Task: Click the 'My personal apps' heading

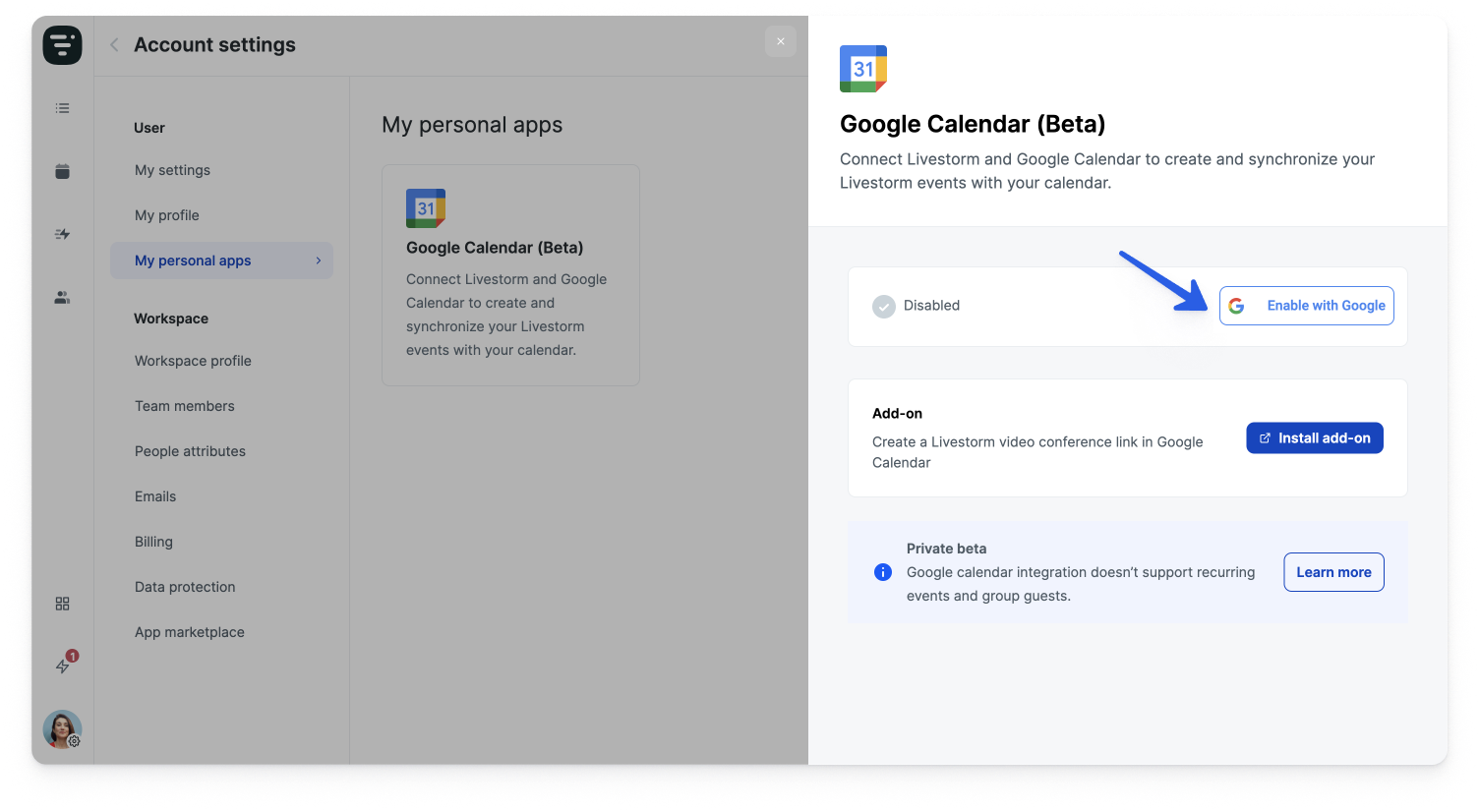Action: coord(472,125)
